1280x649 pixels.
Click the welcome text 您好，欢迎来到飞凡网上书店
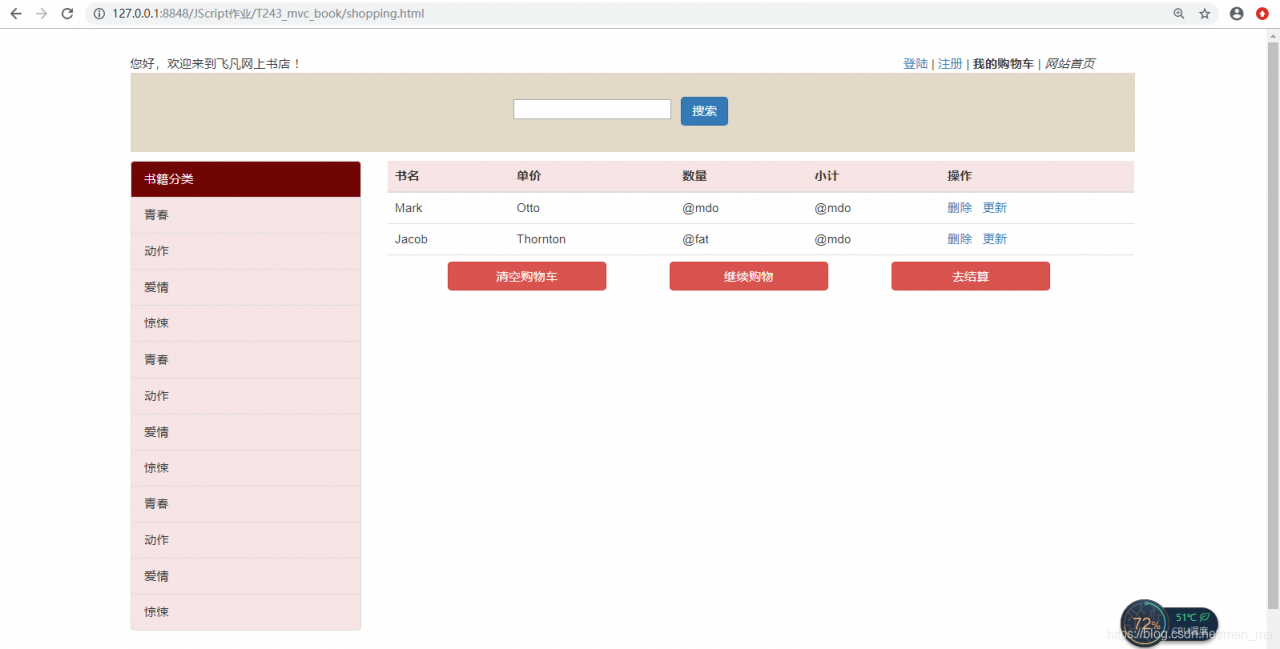coord(215,64)
